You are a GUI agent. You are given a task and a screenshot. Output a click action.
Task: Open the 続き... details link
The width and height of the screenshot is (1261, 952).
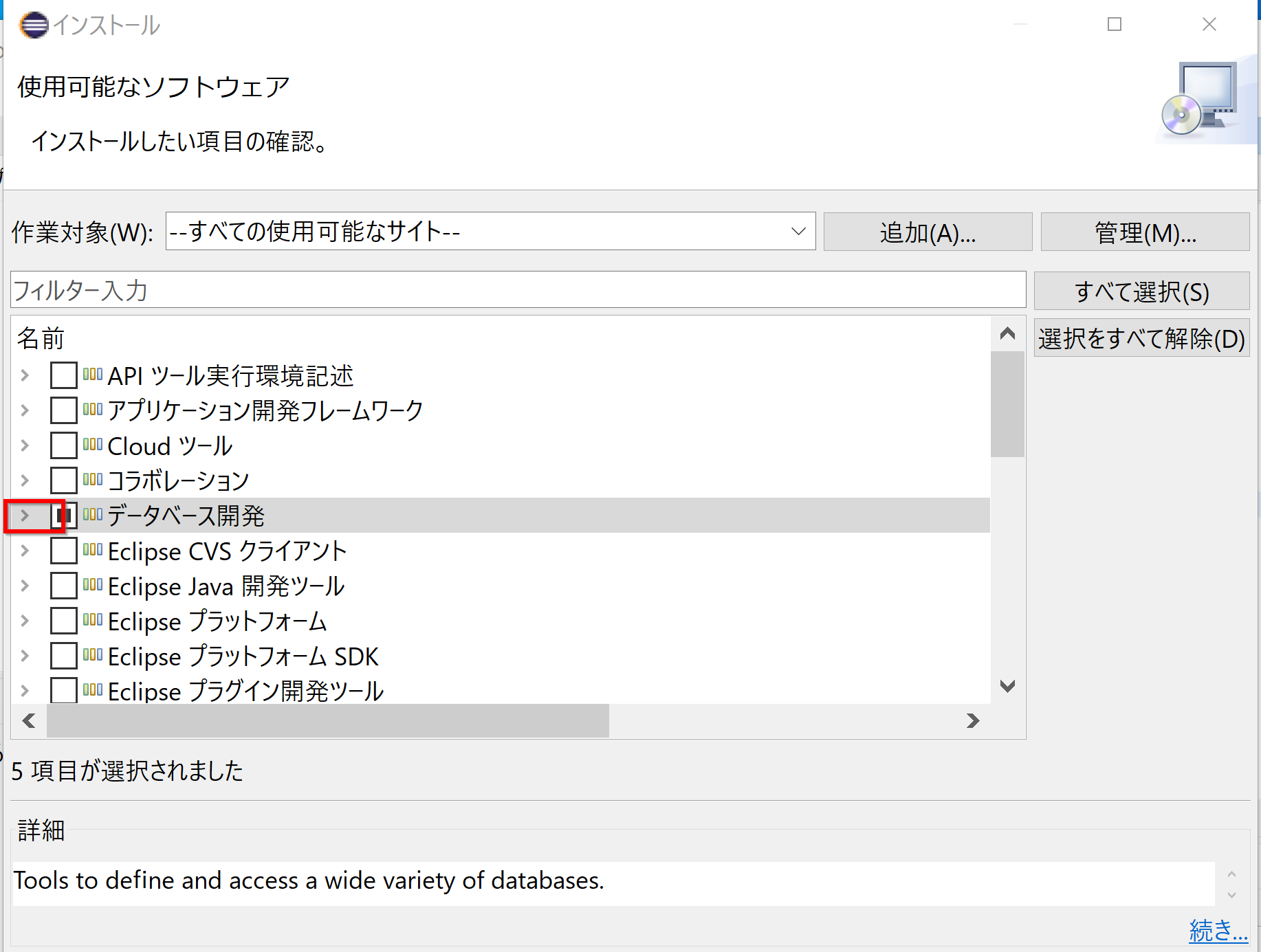coord(1218,930)
